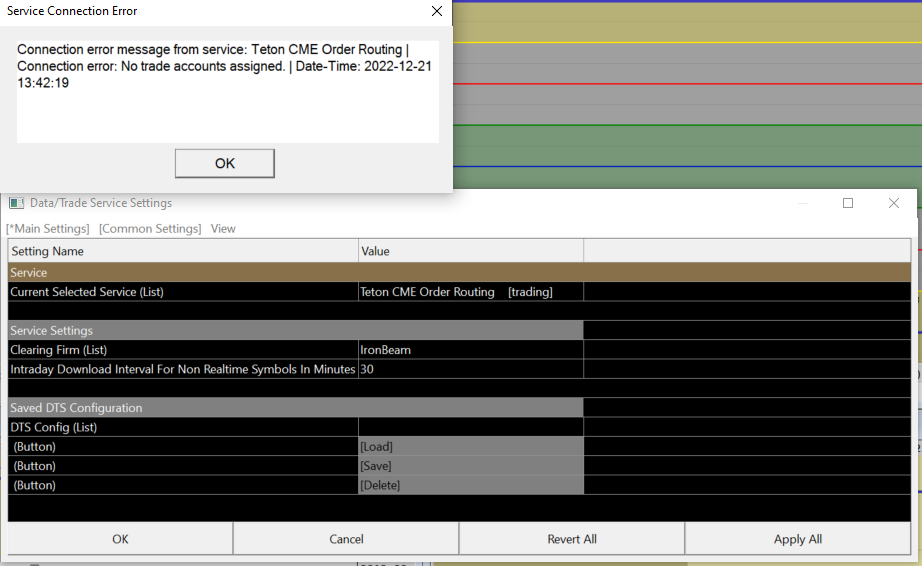Select the Saved DTS Configuration section header
This screenshot has height=566, width=922.
click(x=296, y=408)
